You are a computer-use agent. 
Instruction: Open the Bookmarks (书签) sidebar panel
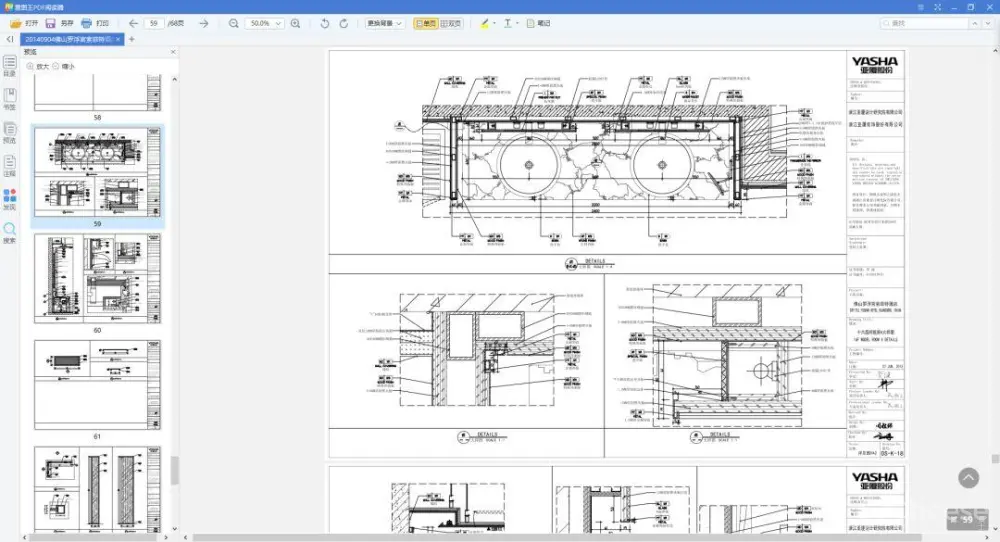(x=10, y=95)
